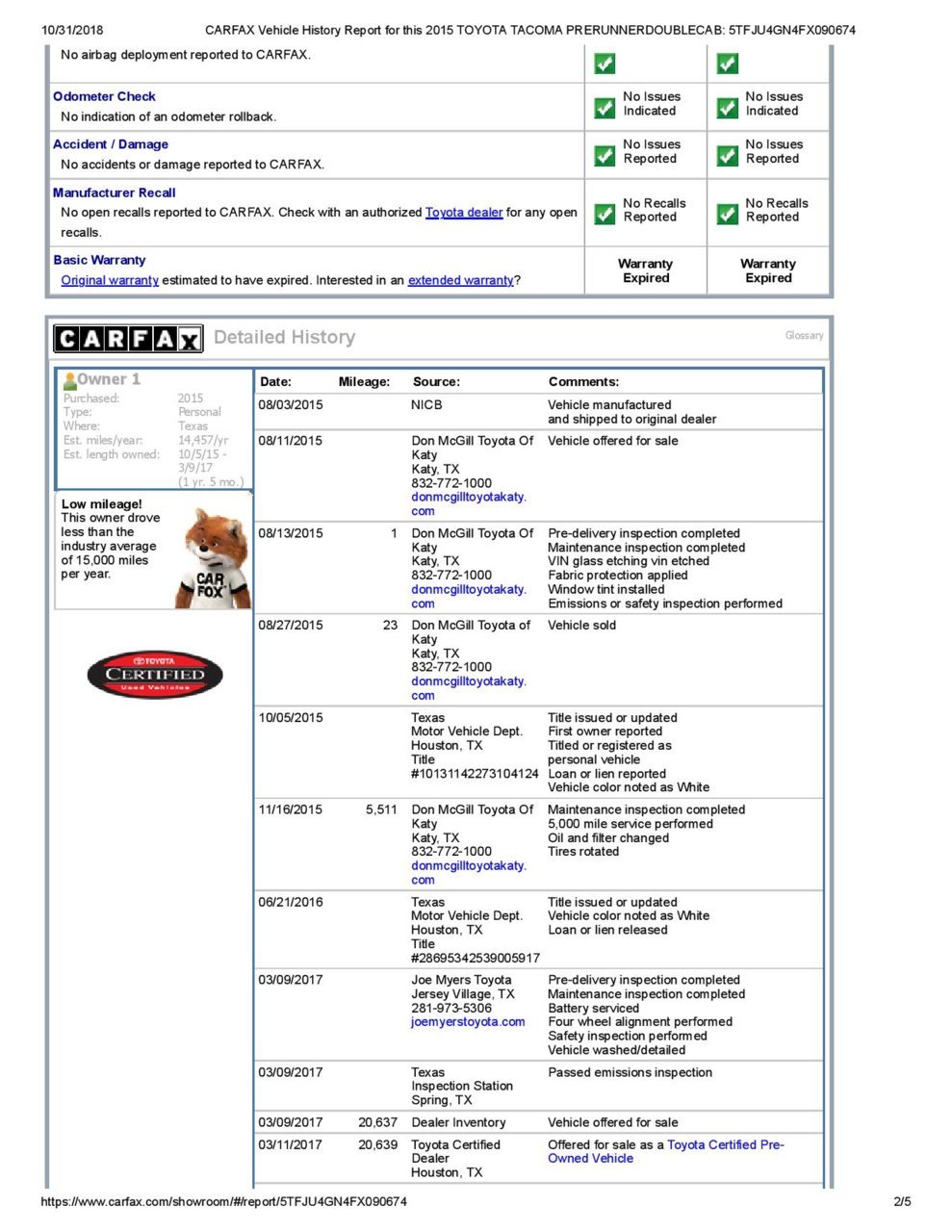Click right green checkmark in Odometer Check row
Screen dimensions: 952x1232
click(727, 108)
